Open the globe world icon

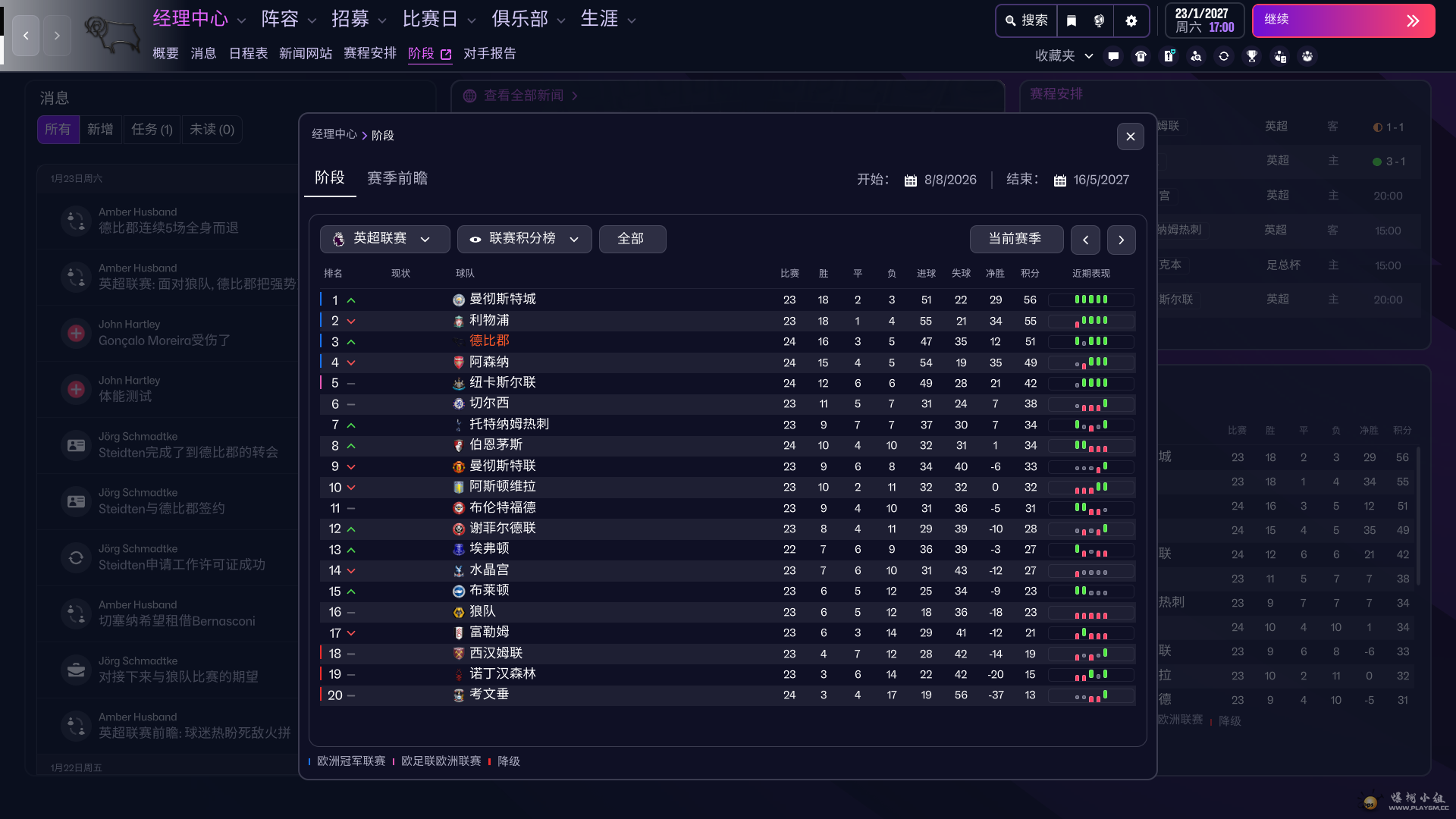pos(1099,20)
